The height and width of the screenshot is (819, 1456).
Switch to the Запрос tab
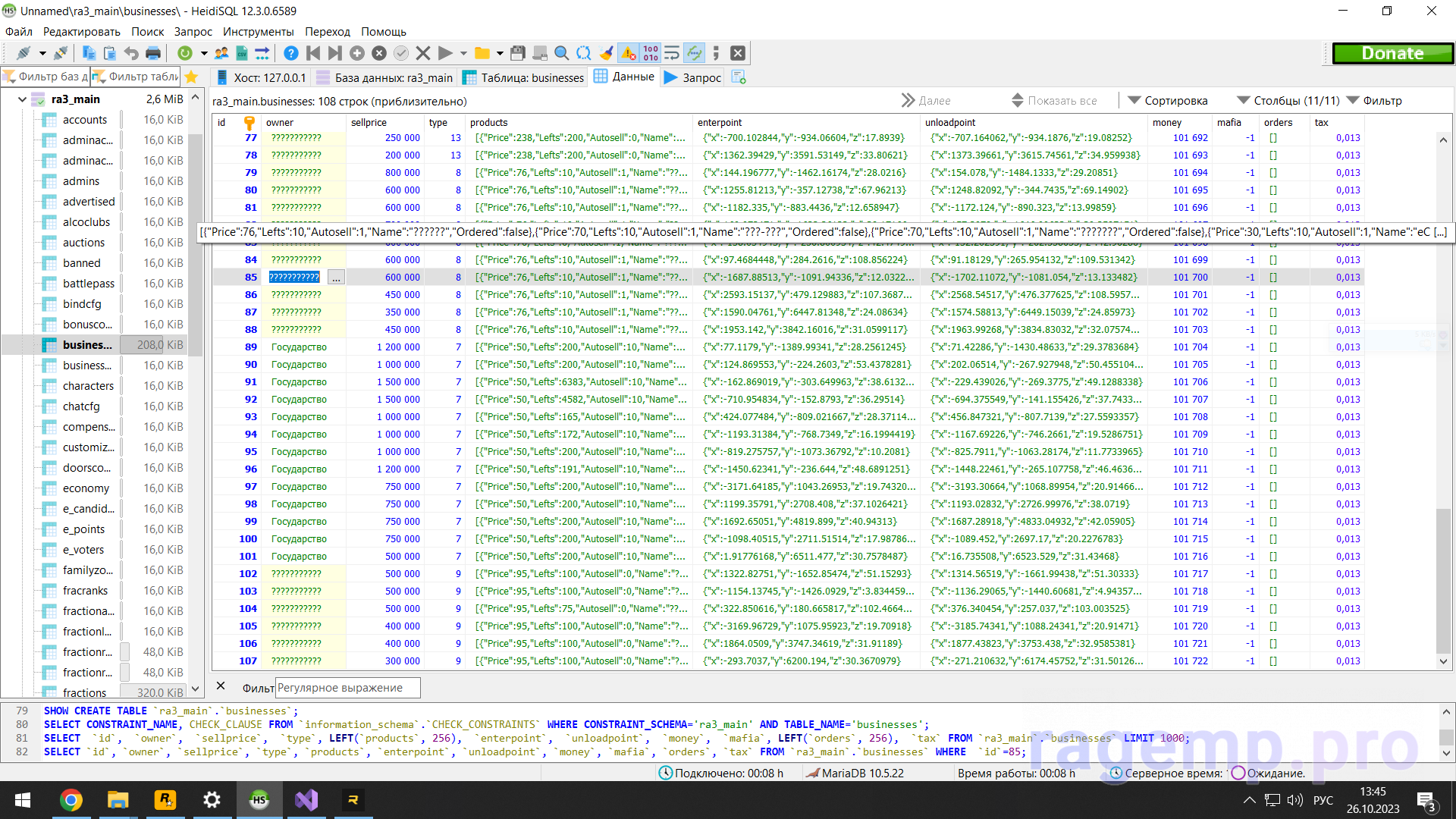(693, 77)
